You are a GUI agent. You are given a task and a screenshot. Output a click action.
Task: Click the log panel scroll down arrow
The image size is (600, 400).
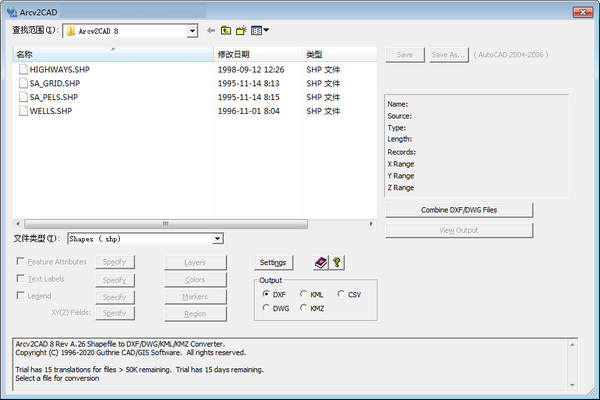pyautogui.click(x=572, y=385)
